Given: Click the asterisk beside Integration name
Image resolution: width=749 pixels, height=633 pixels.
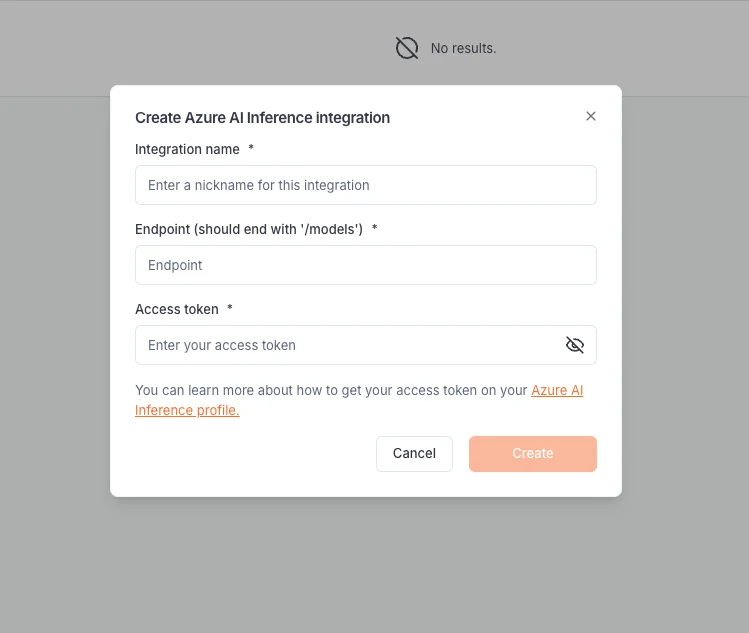Looking at the screenshot, I should tap(251, 148).
